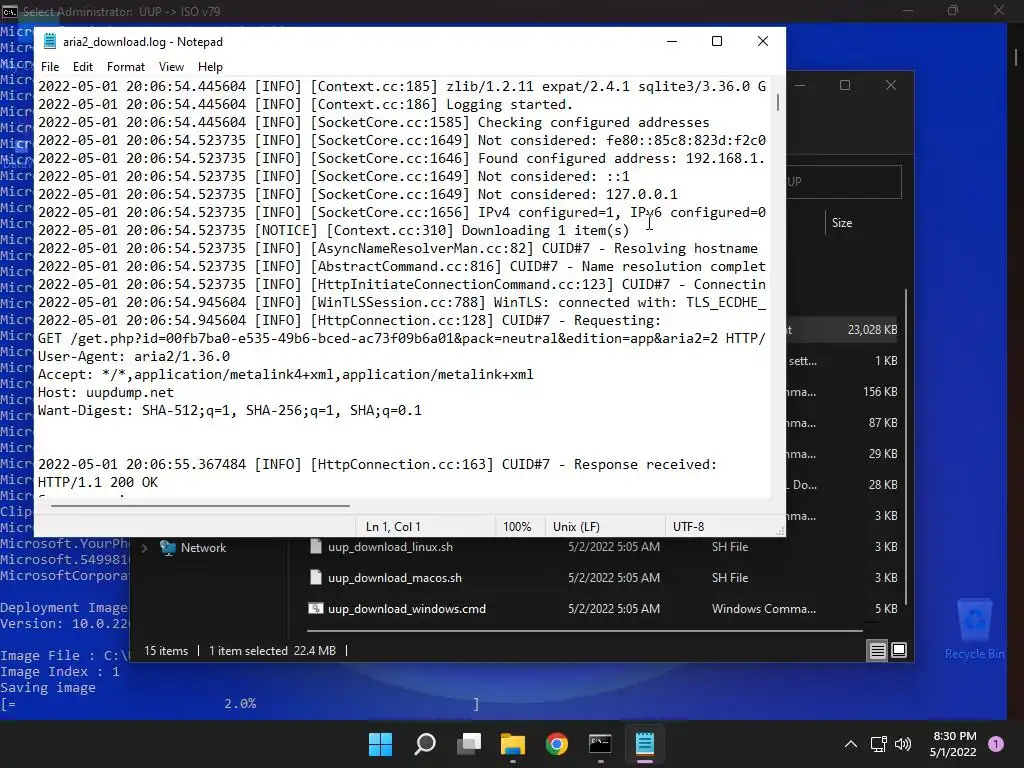The width and height of the screenshot is (1024, 768).
Task: Click the Explorer search box
Action: tap(844, 182)
